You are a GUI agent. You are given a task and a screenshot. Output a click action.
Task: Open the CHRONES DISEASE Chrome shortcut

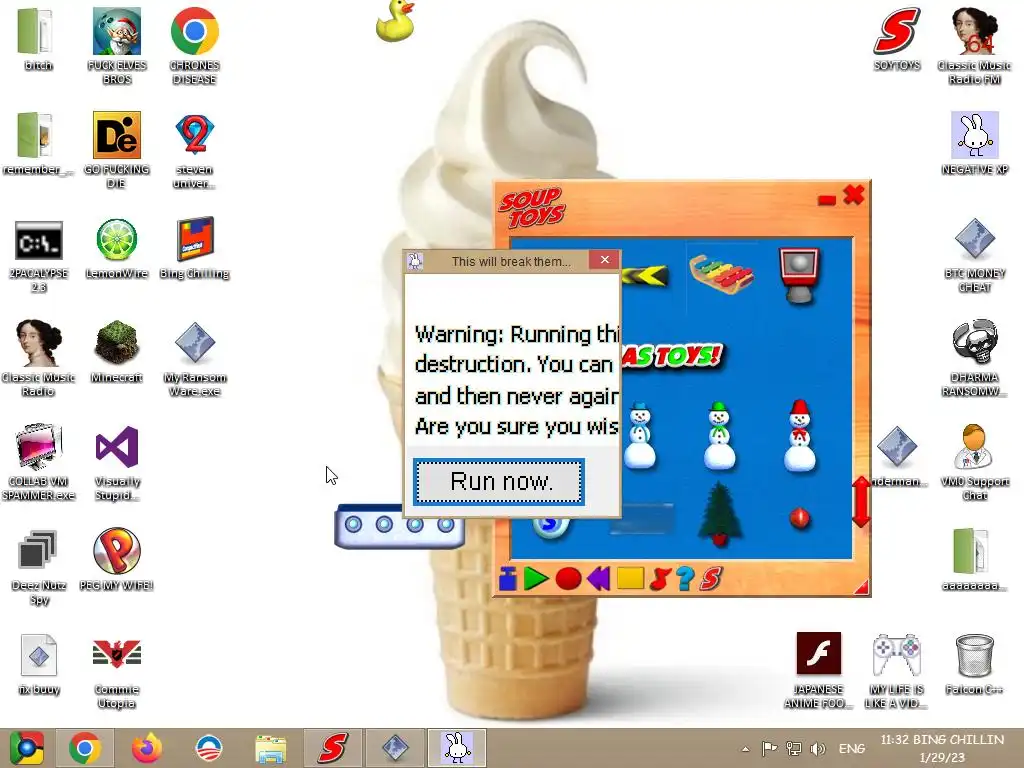[x=195, y=31]
